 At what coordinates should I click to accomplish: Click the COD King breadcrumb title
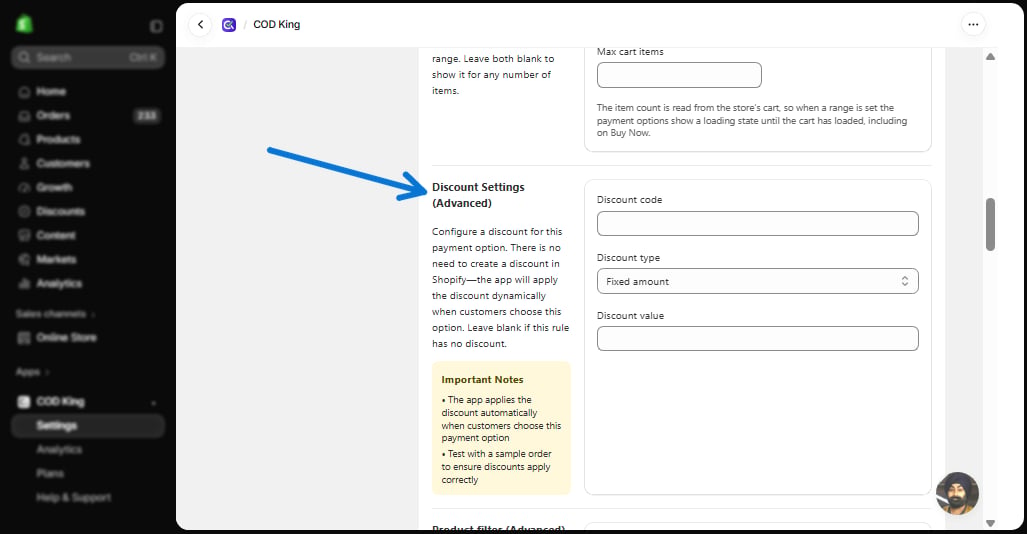click(x=276, y=24)
